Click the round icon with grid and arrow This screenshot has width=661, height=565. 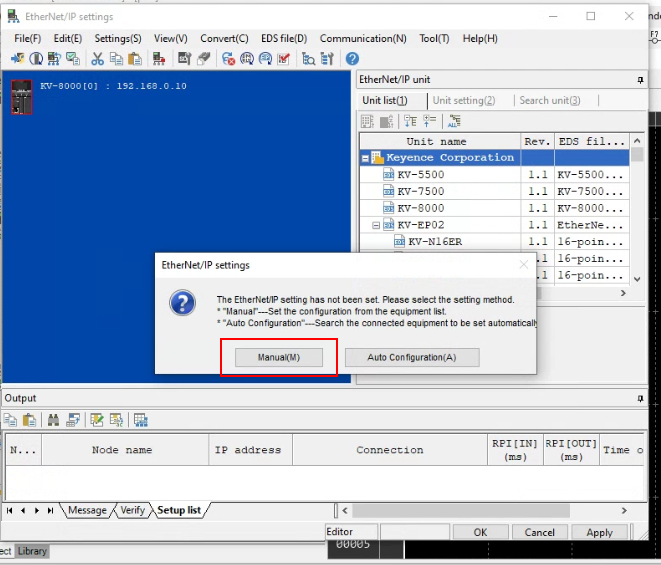coord(247,59)
